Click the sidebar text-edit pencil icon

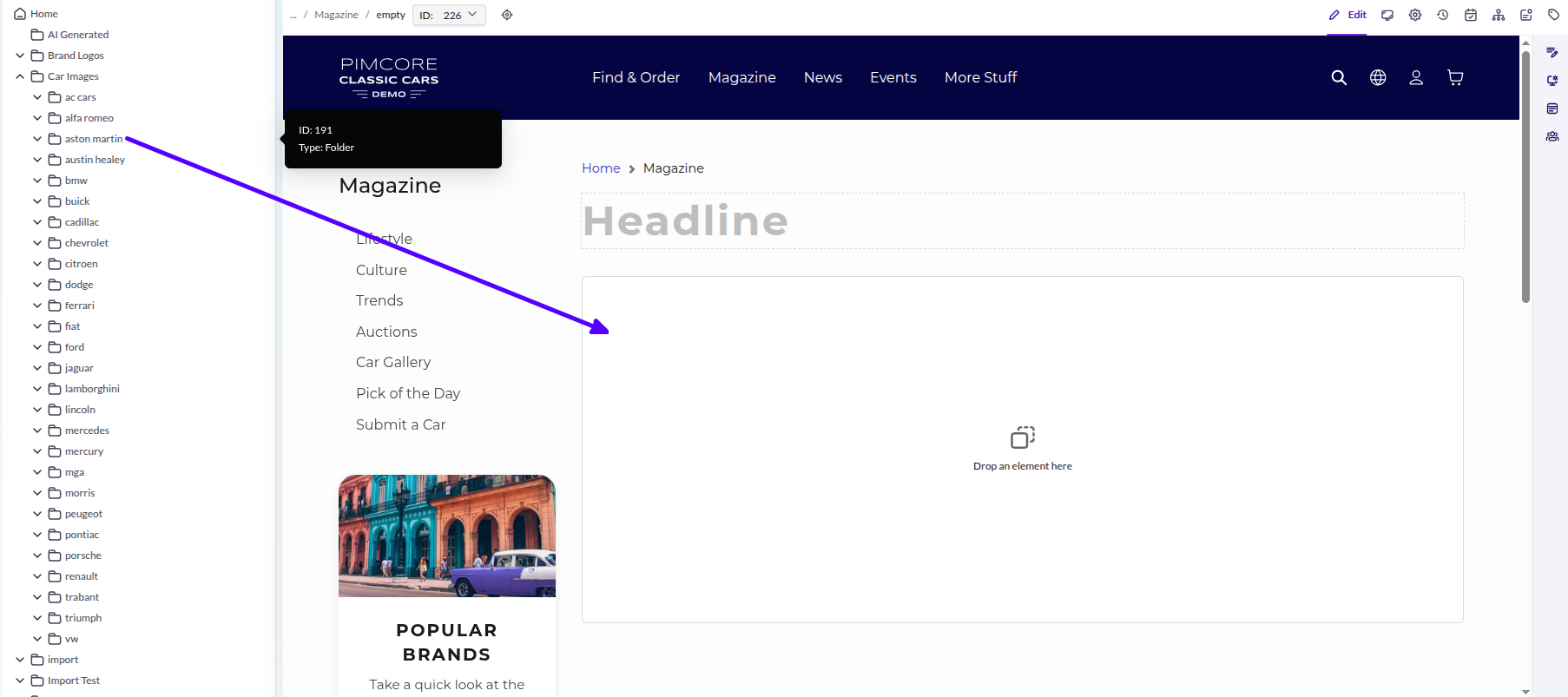click(1552, 53)
